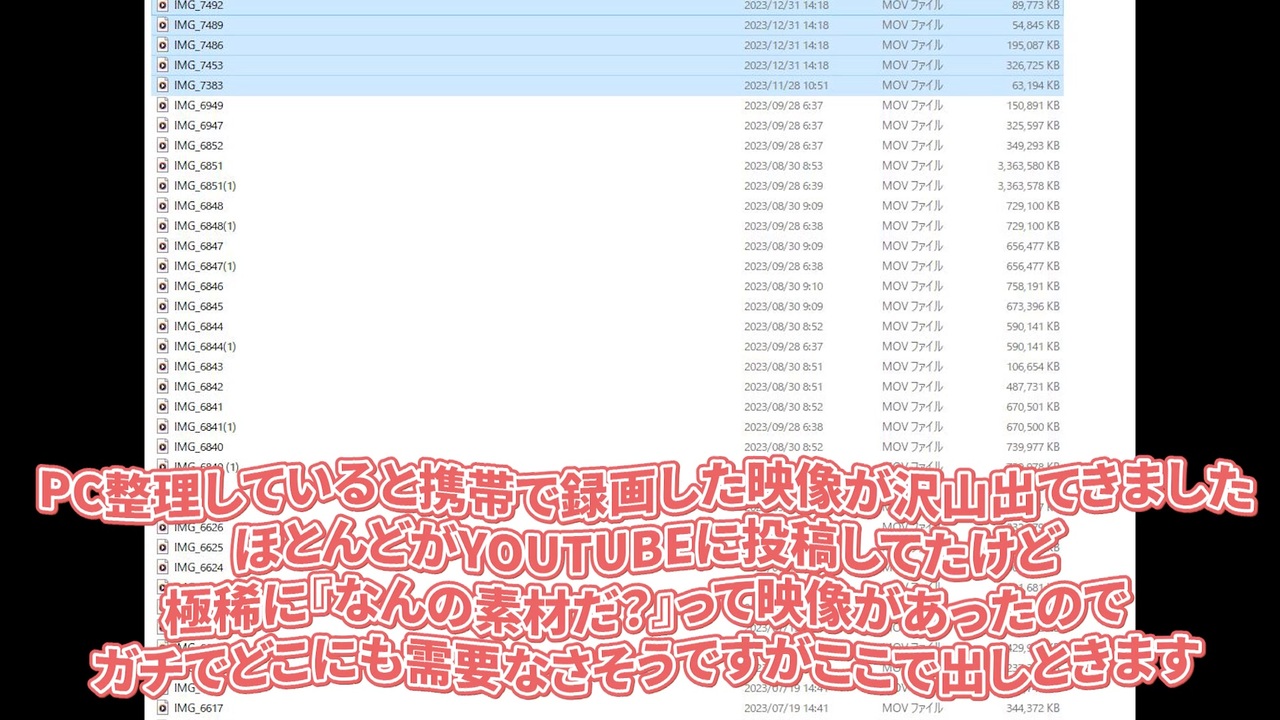Click the IMG_7383 file row
The height and width of the screenshot is (720, 1280).
point(607,85)
